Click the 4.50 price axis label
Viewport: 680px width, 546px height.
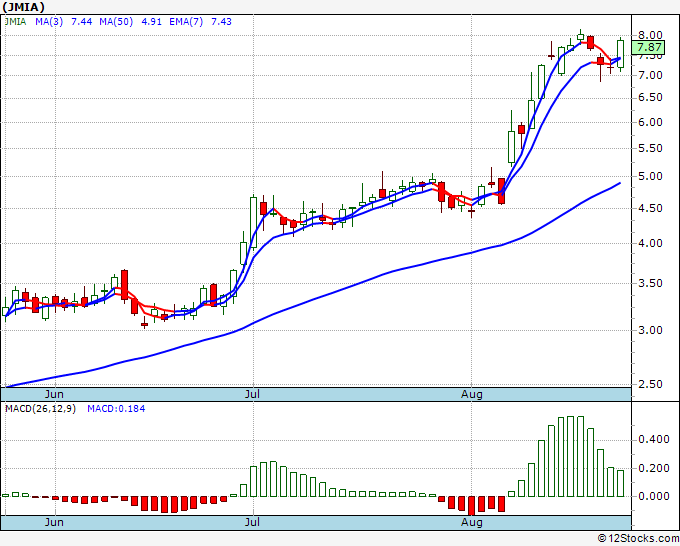click(650, 209)
